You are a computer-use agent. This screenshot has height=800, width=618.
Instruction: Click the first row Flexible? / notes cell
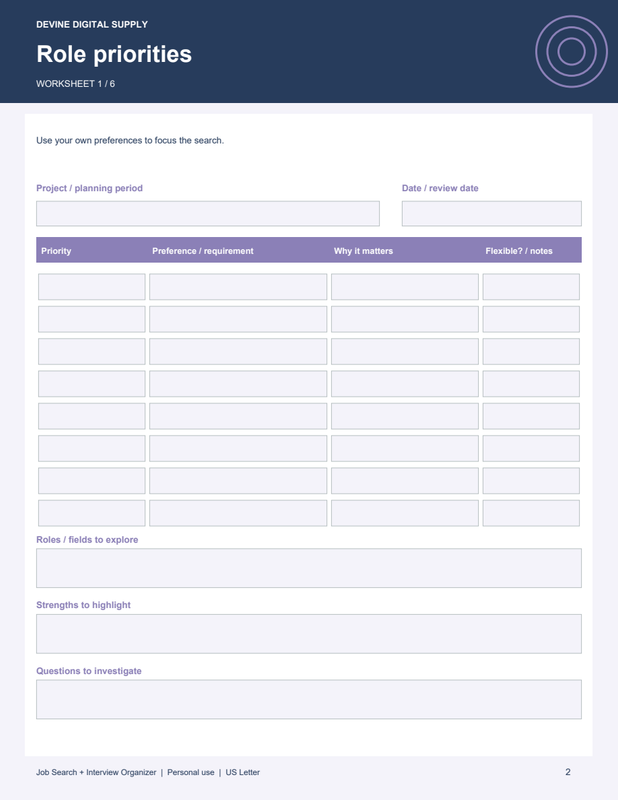531,287
